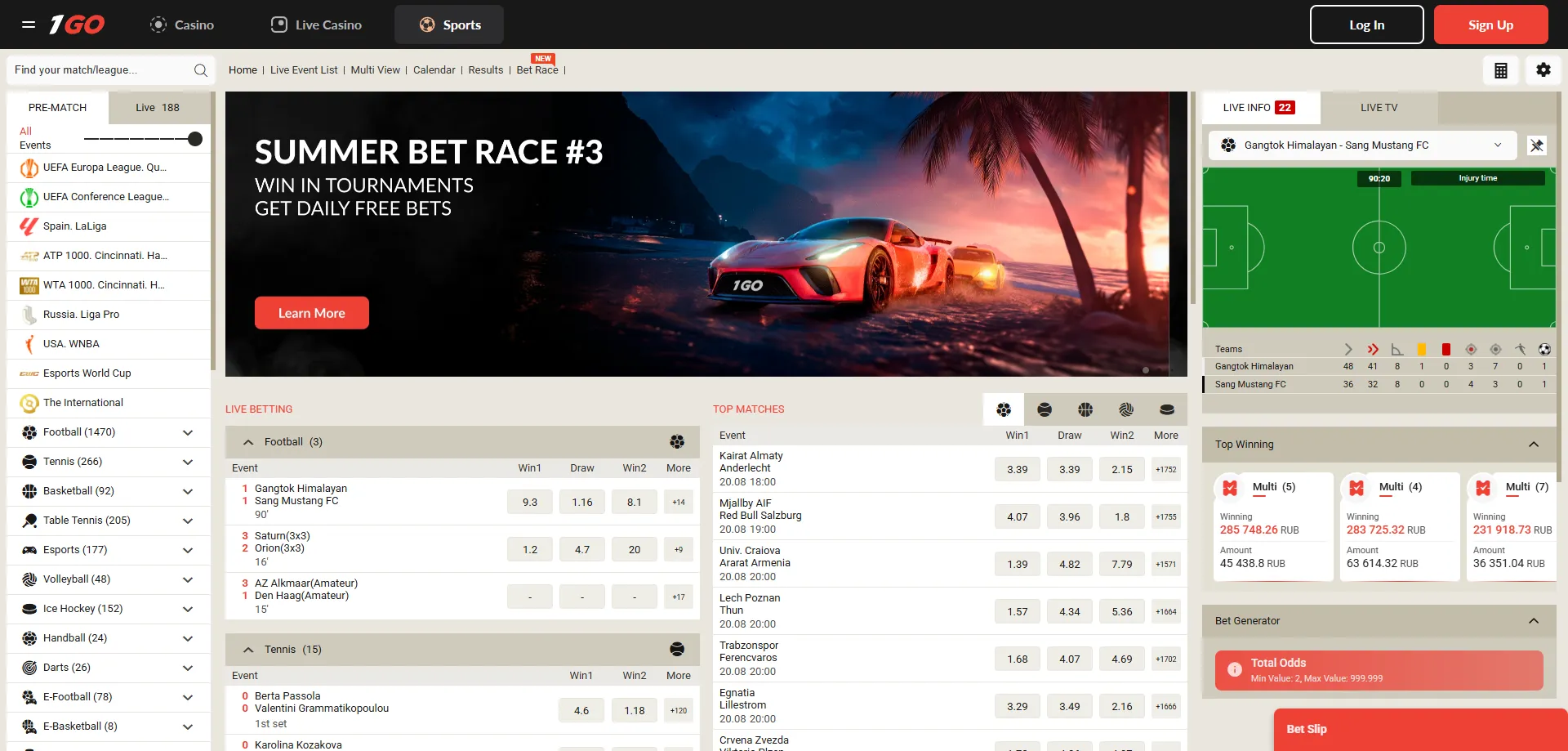
Task: Open USA WNBA events
Action: 109,344
